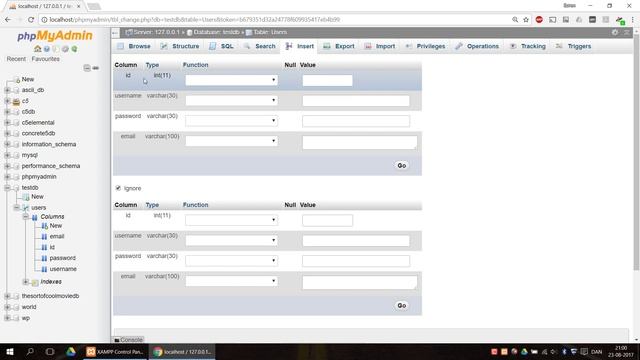Click the first username value input field
640x360 pixels.
(x=356, y=101)
